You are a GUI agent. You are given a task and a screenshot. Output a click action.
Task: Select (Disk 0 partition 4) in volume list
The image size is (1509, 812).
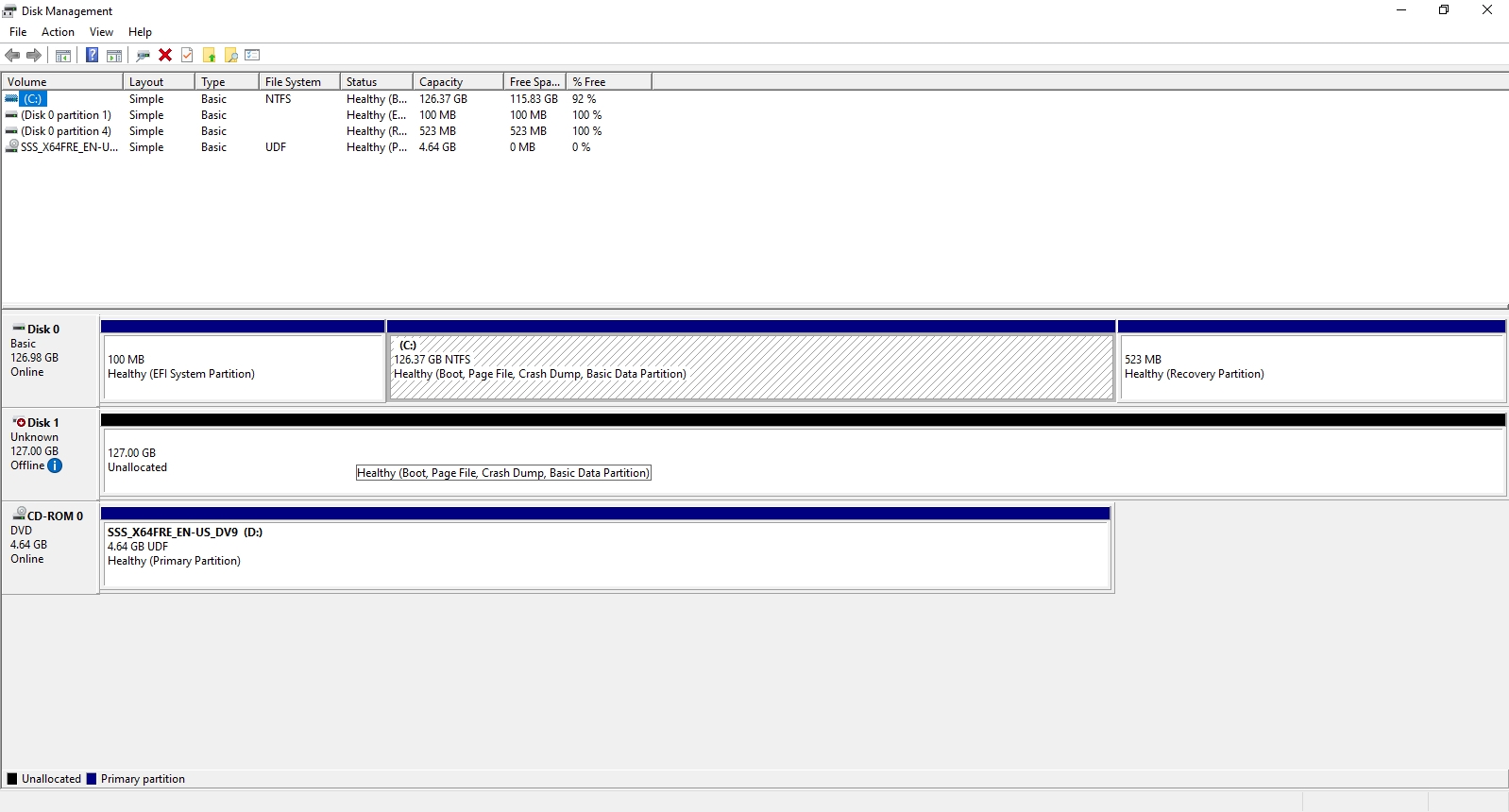pyautogui.click(x=66, y=131)
